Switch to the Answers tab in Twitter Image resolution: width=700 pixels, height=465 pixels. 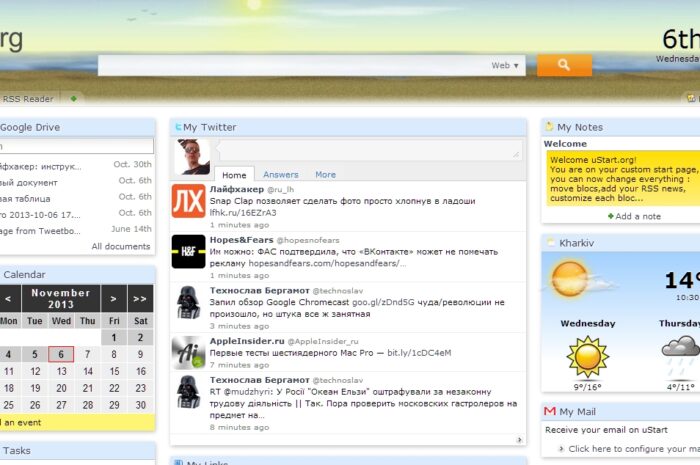[x=281, y=175]
